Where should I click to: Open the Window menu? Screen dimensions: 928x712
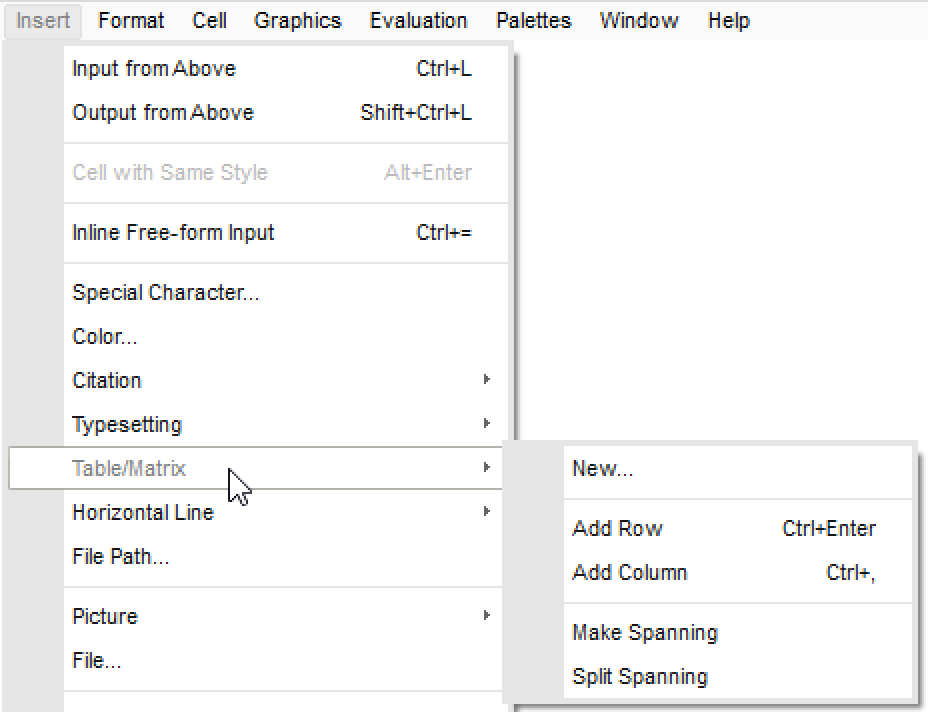(x=639, y=20)
